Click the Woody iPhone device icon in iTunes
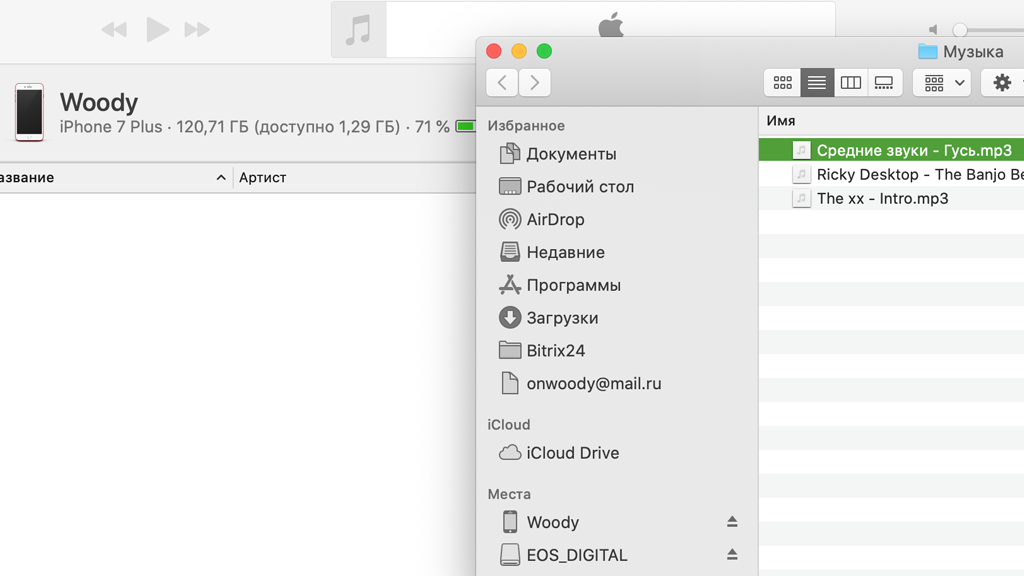The image size is (1024, 576). 29,112
